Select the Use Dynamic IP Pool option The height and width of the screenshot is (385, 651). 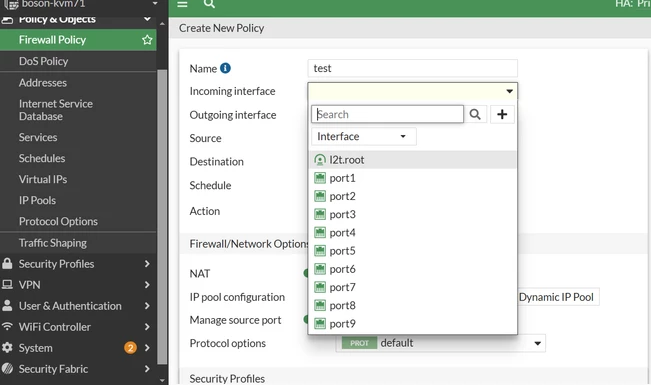[x=558, y=297]
